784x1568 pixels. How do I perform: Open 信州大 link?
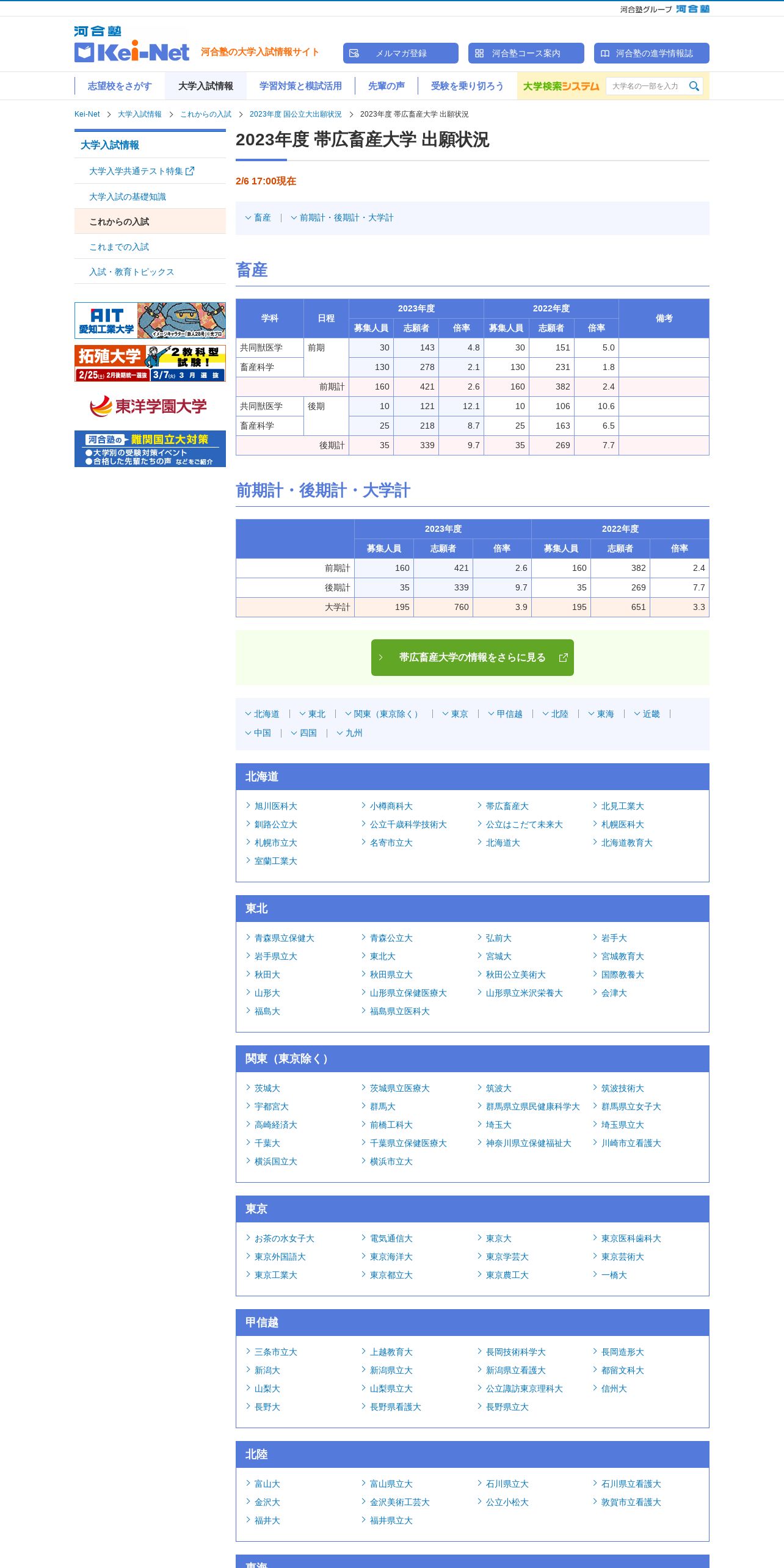click(x=614, y=1388)
